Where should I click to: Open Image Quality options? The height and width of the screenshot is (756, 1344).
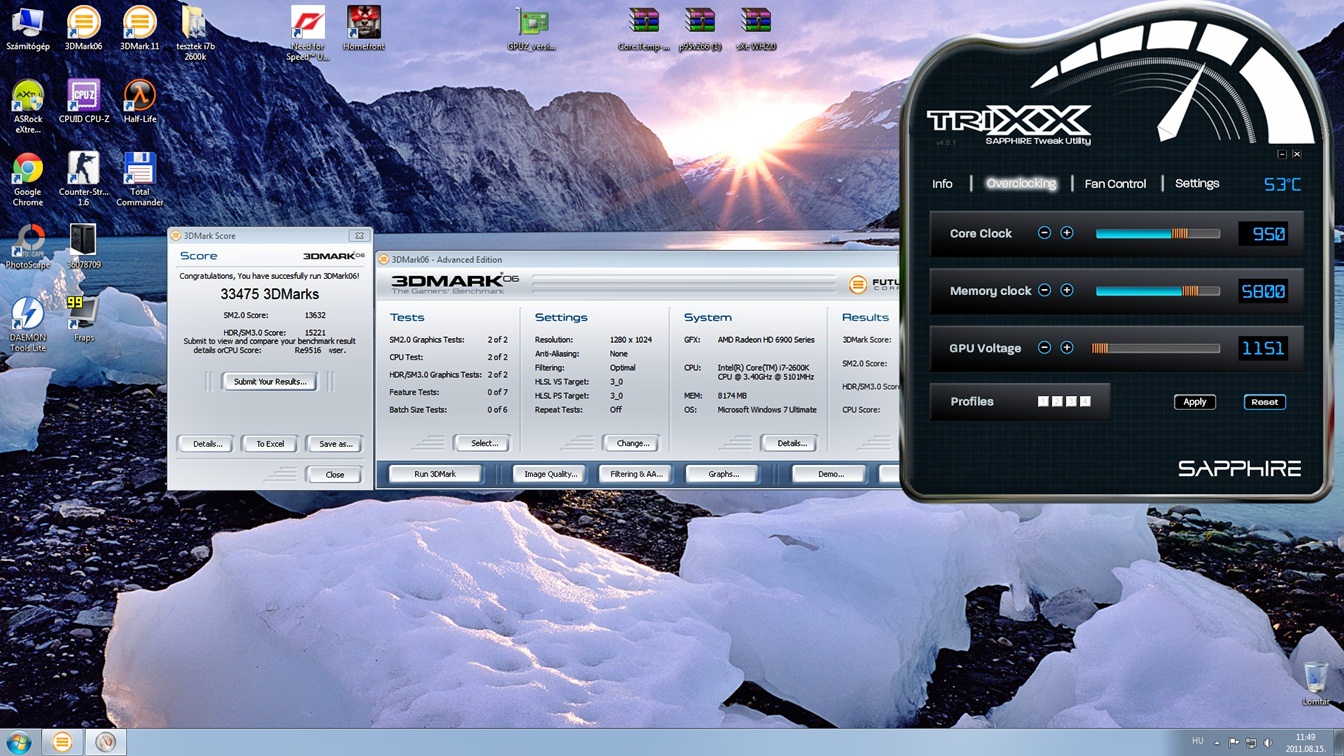pos(551,474)
